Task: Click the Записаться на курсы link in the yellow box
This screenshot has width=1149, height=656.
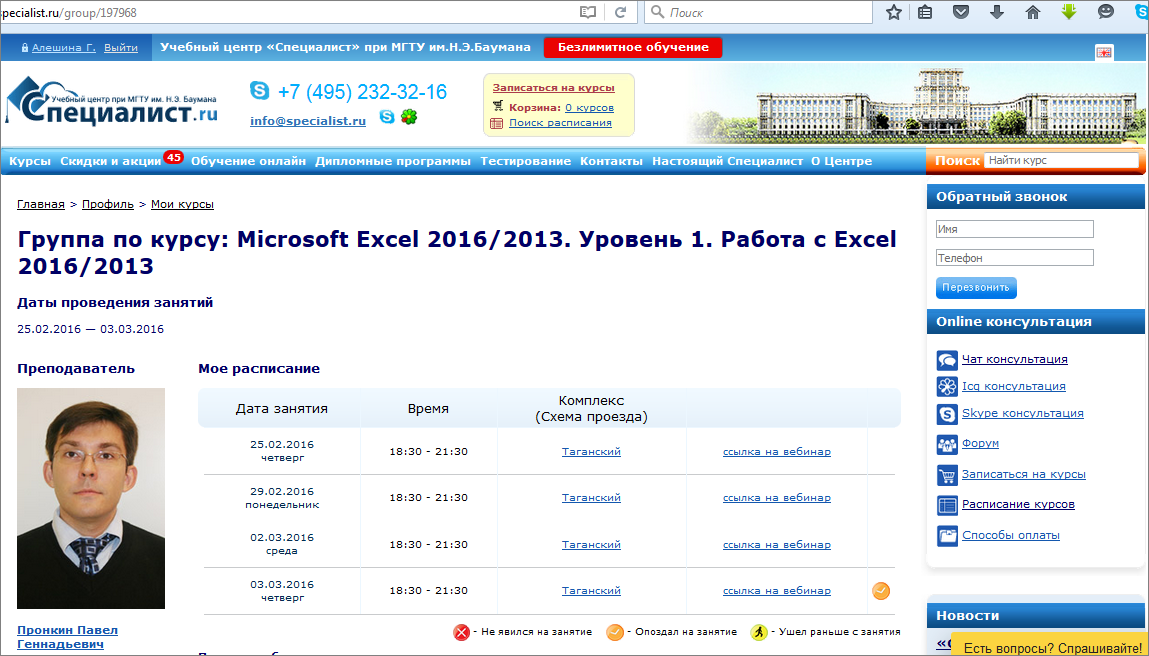Action: pos(553,88)
